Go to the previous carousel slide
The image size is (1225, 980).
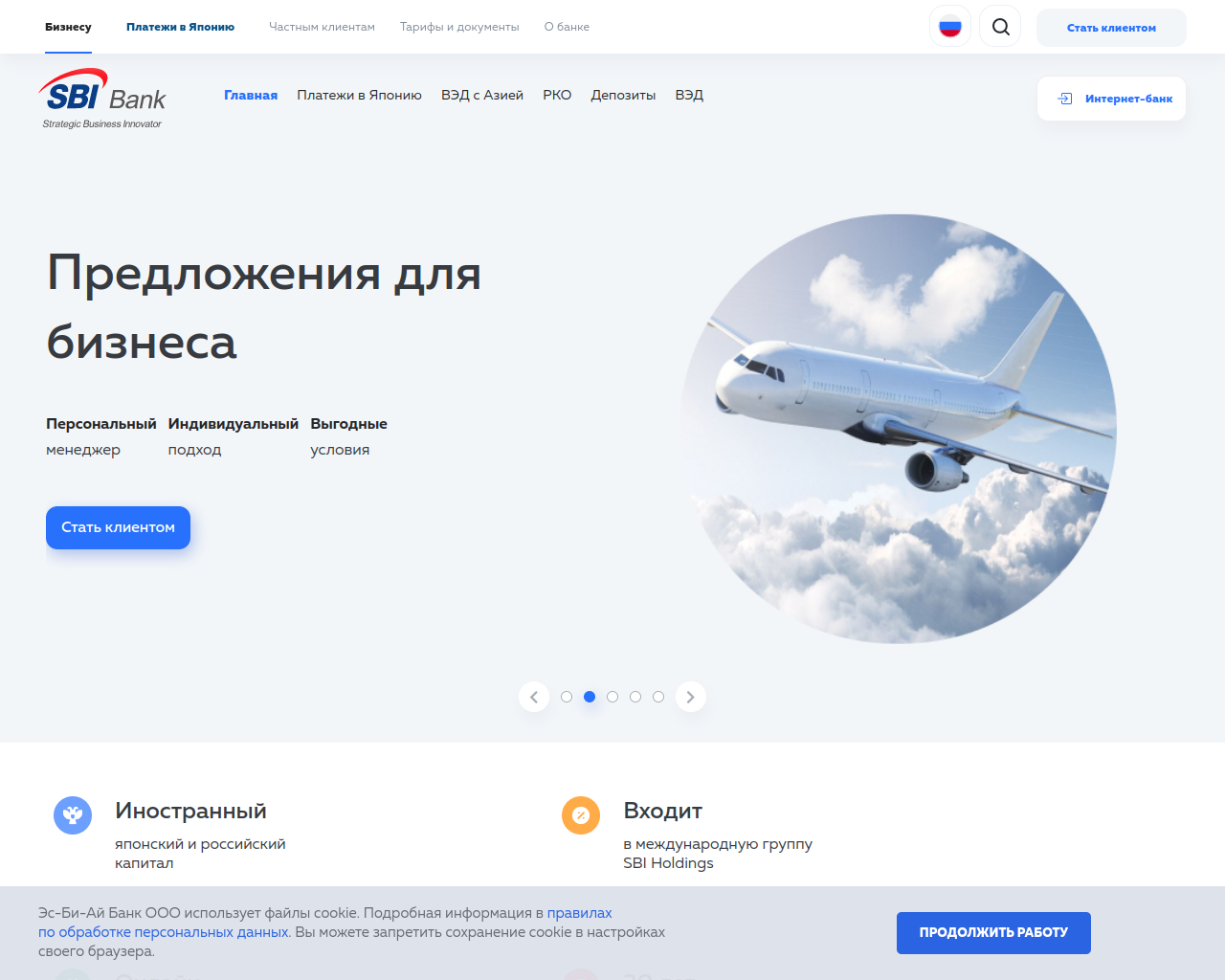(534, 697)
